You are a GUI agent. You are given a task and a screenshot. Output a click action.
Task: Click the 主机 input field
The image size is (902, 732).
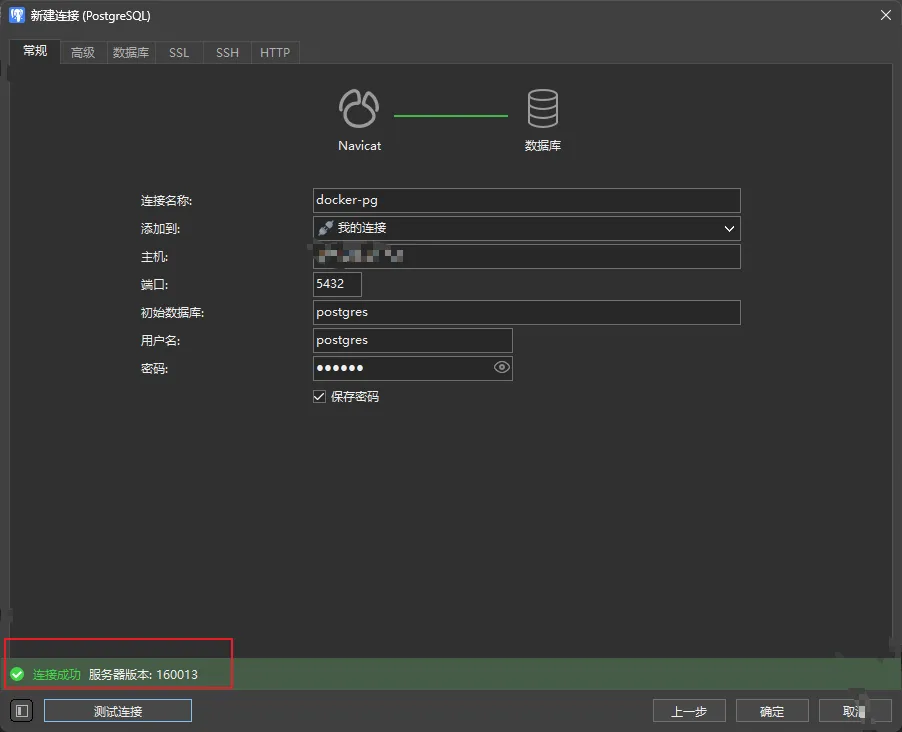526,256
